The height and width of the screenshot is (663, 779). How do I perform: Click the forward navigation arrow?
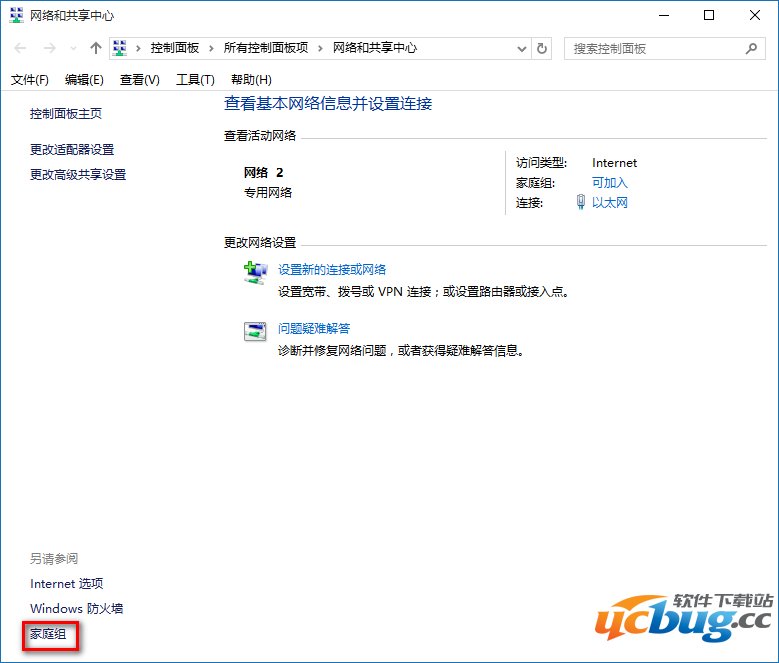click(x=49, y=48)
